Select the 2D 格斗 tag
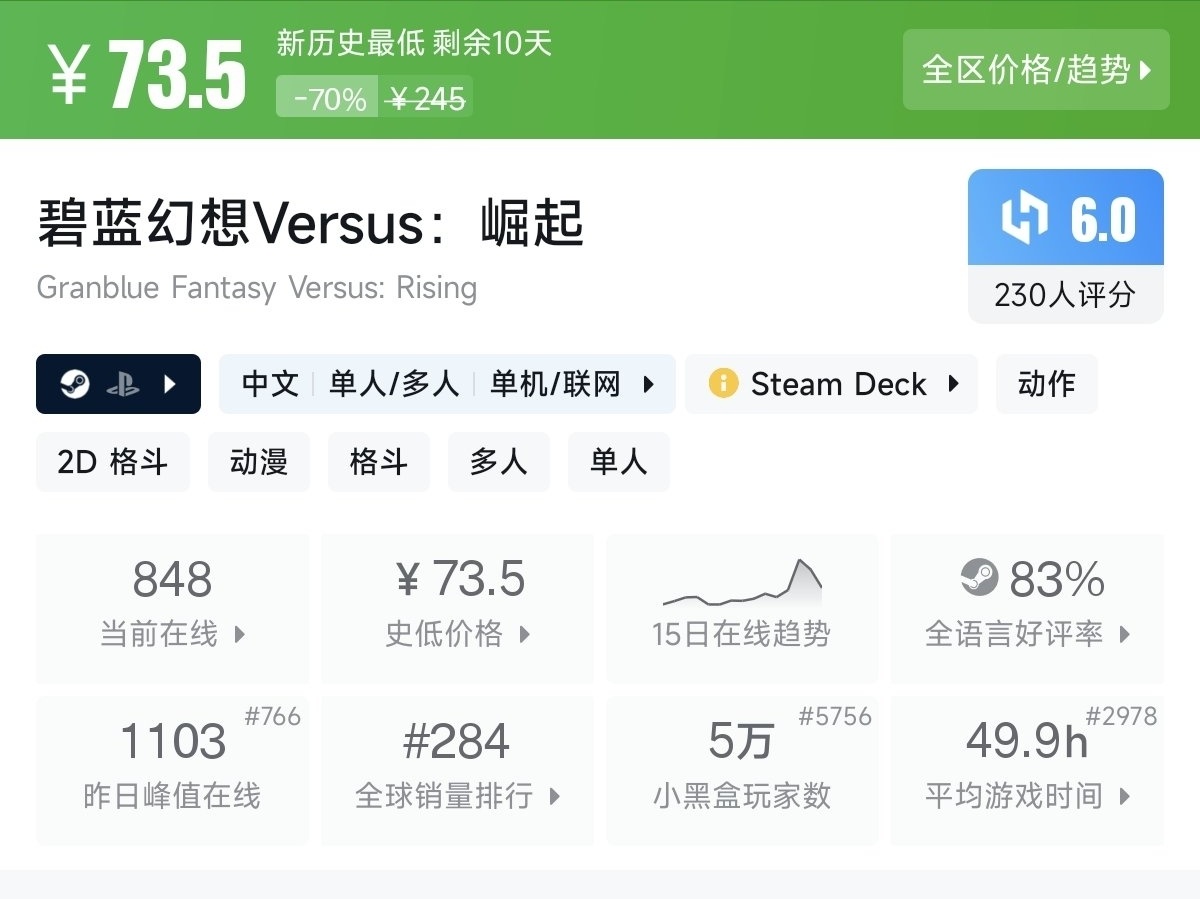 click(113, 462)
